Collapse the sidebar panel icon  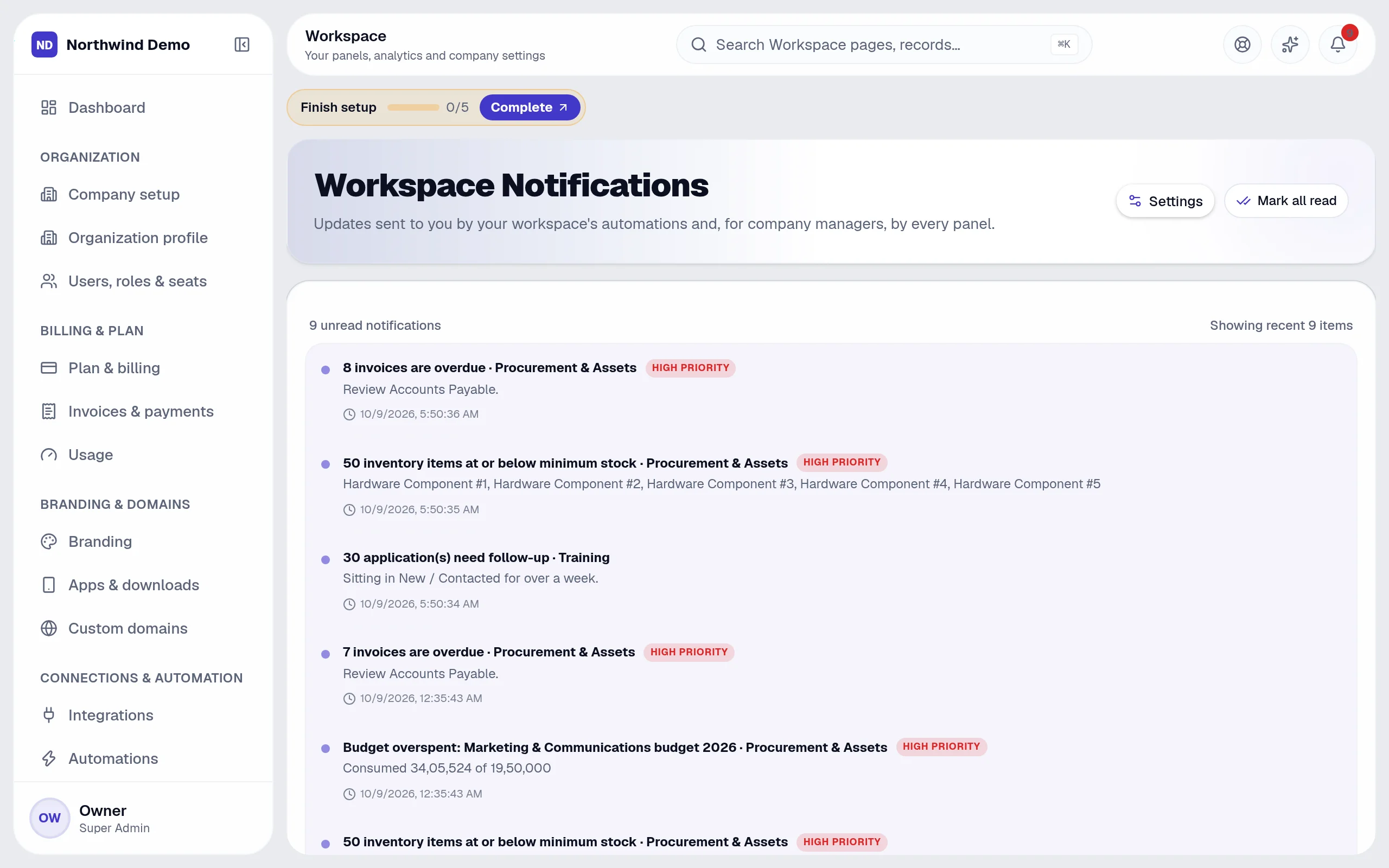click(241, 44)
